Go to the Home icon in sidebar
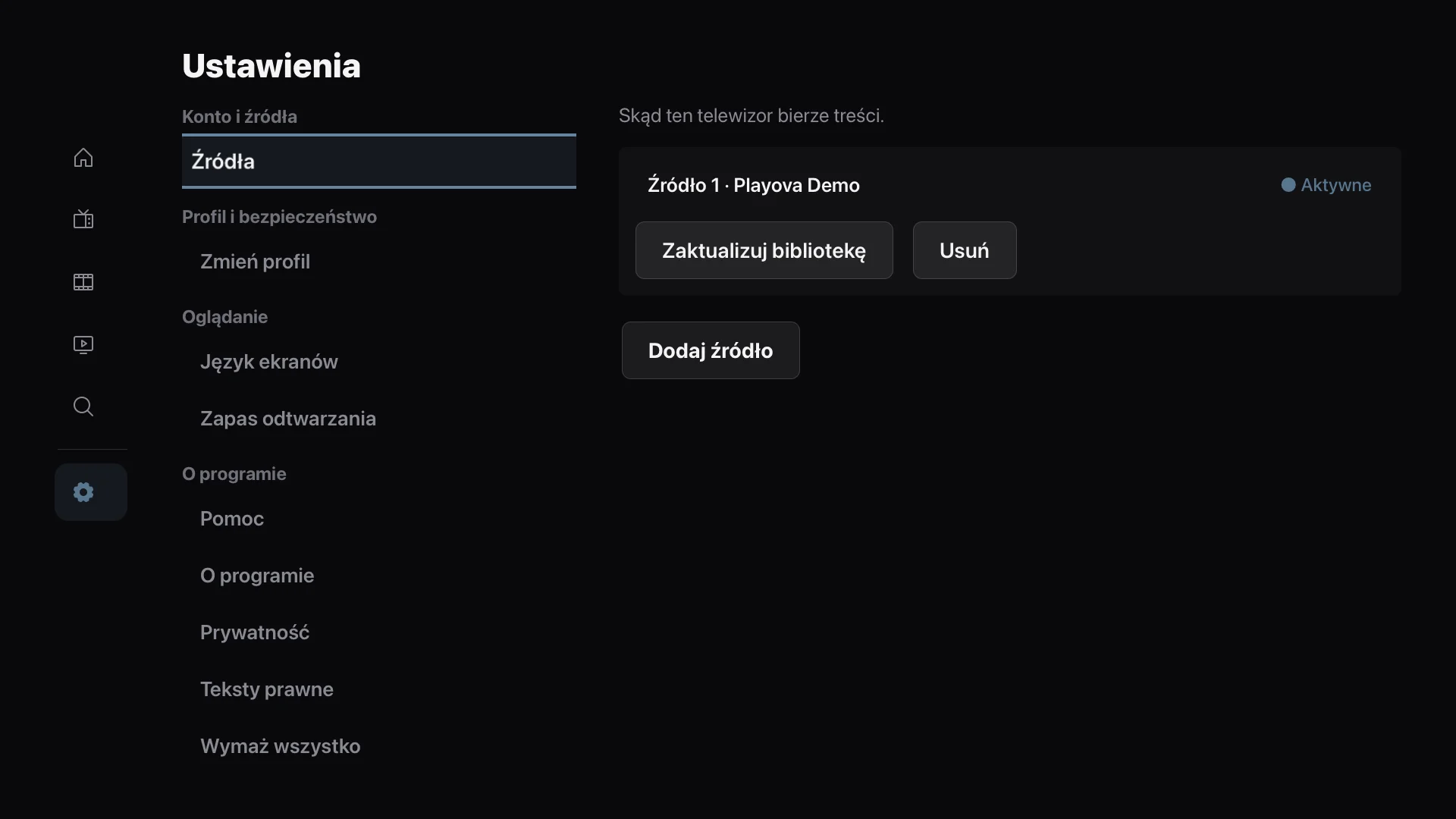 click(83, 158)
